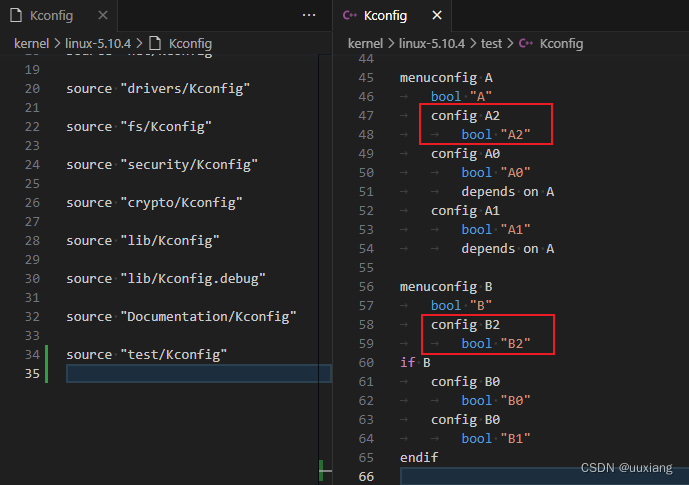This screenshot has width=689, height=485.
Task: Select 'Kconfig' in the right breadcrumb
Action: (562, 43)
